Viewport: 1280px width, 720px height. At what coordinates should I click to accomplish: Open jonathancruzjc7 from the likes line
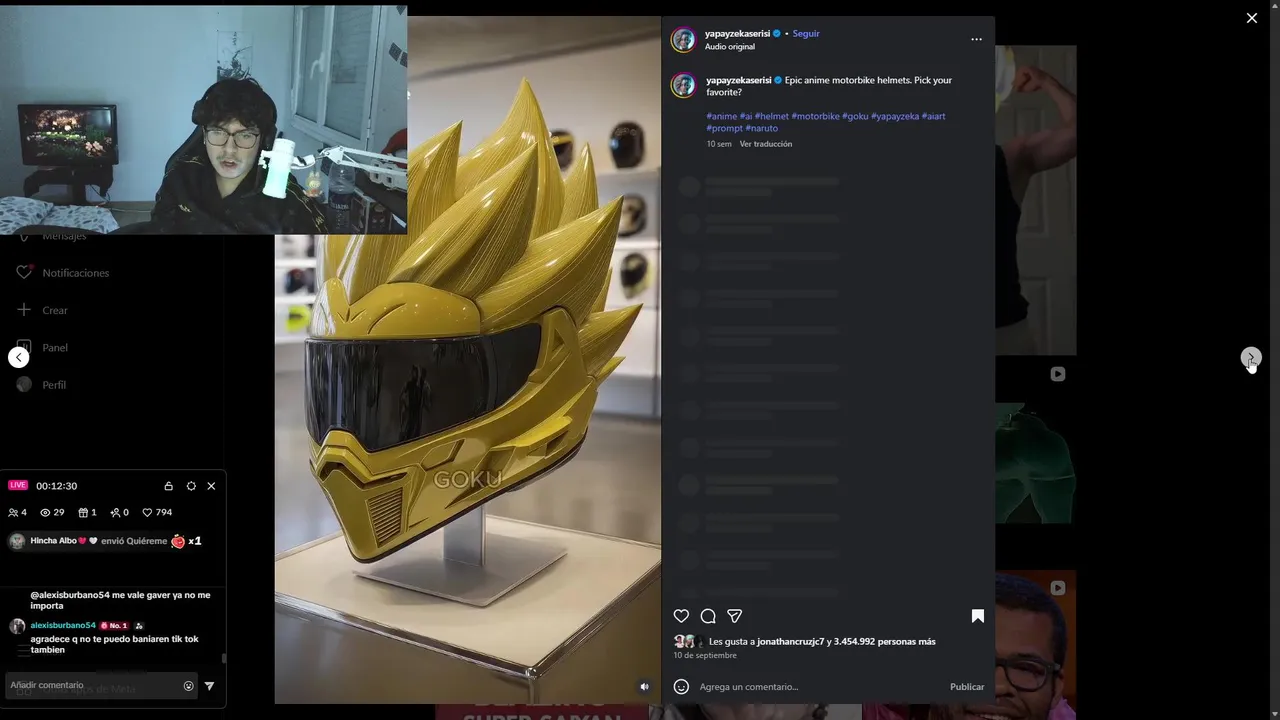tap(790, 642)
